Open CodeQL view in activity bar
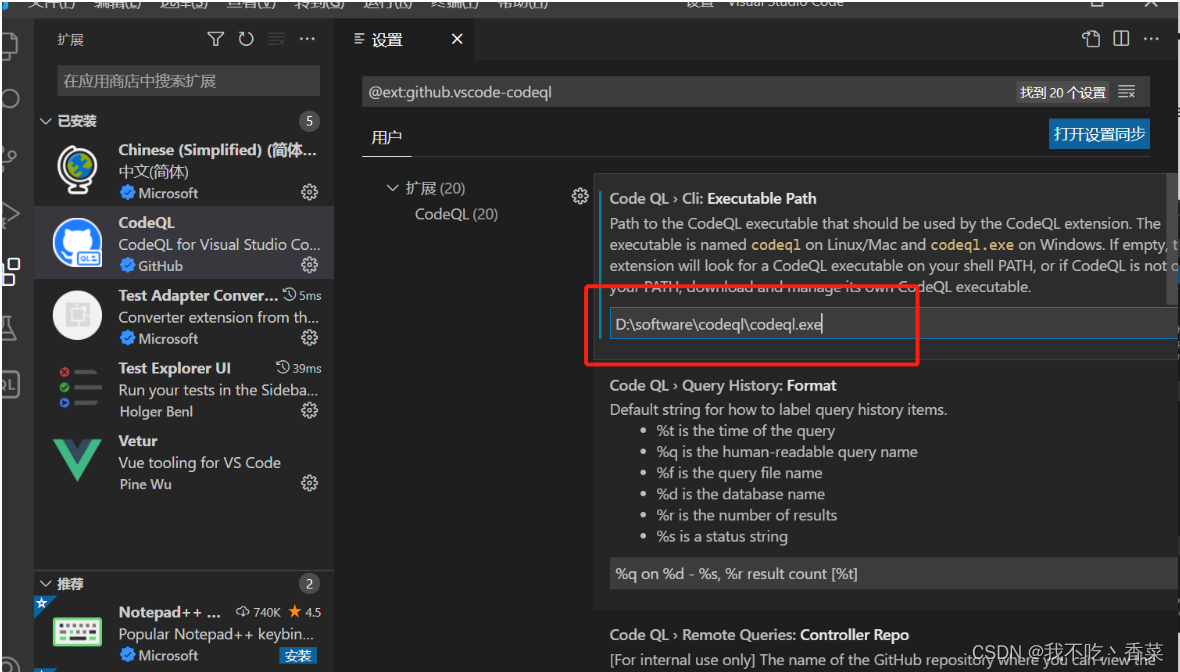1180x672 pixels. click(x=9, y=385)
